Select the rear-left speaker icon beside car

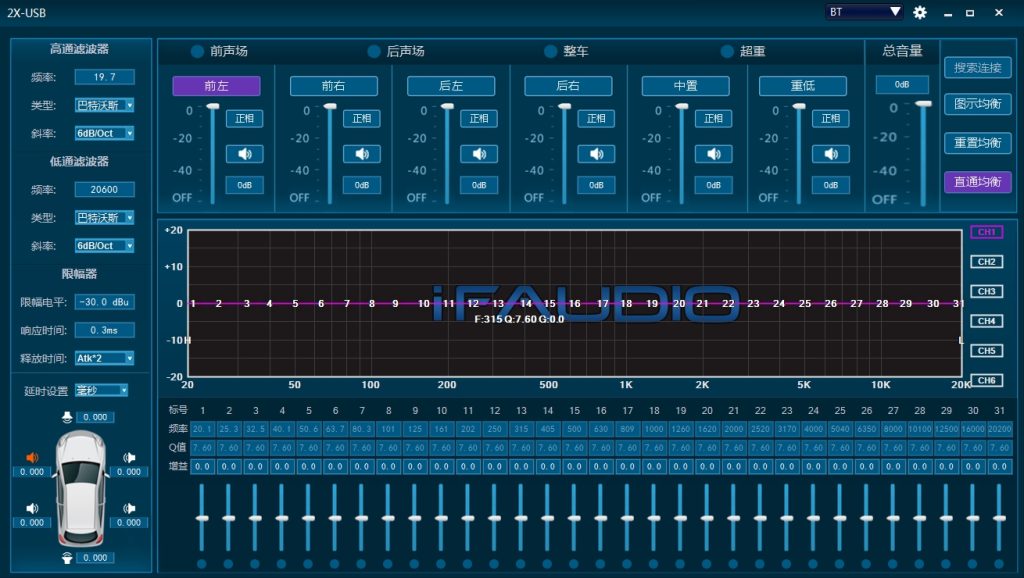click(32, 508)
